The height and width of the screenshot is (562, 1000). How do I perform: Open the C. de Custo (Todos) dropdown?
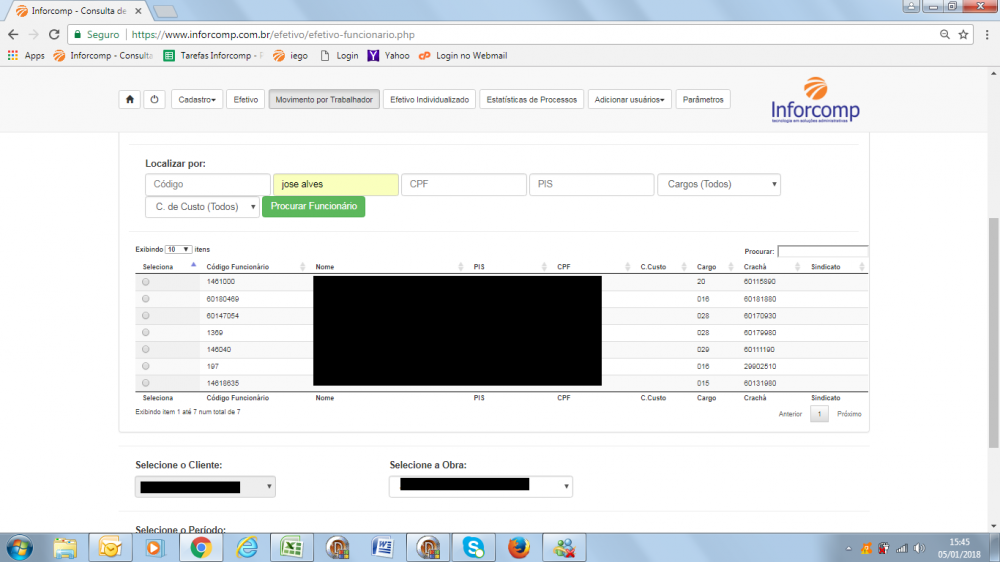pos(202,207)
